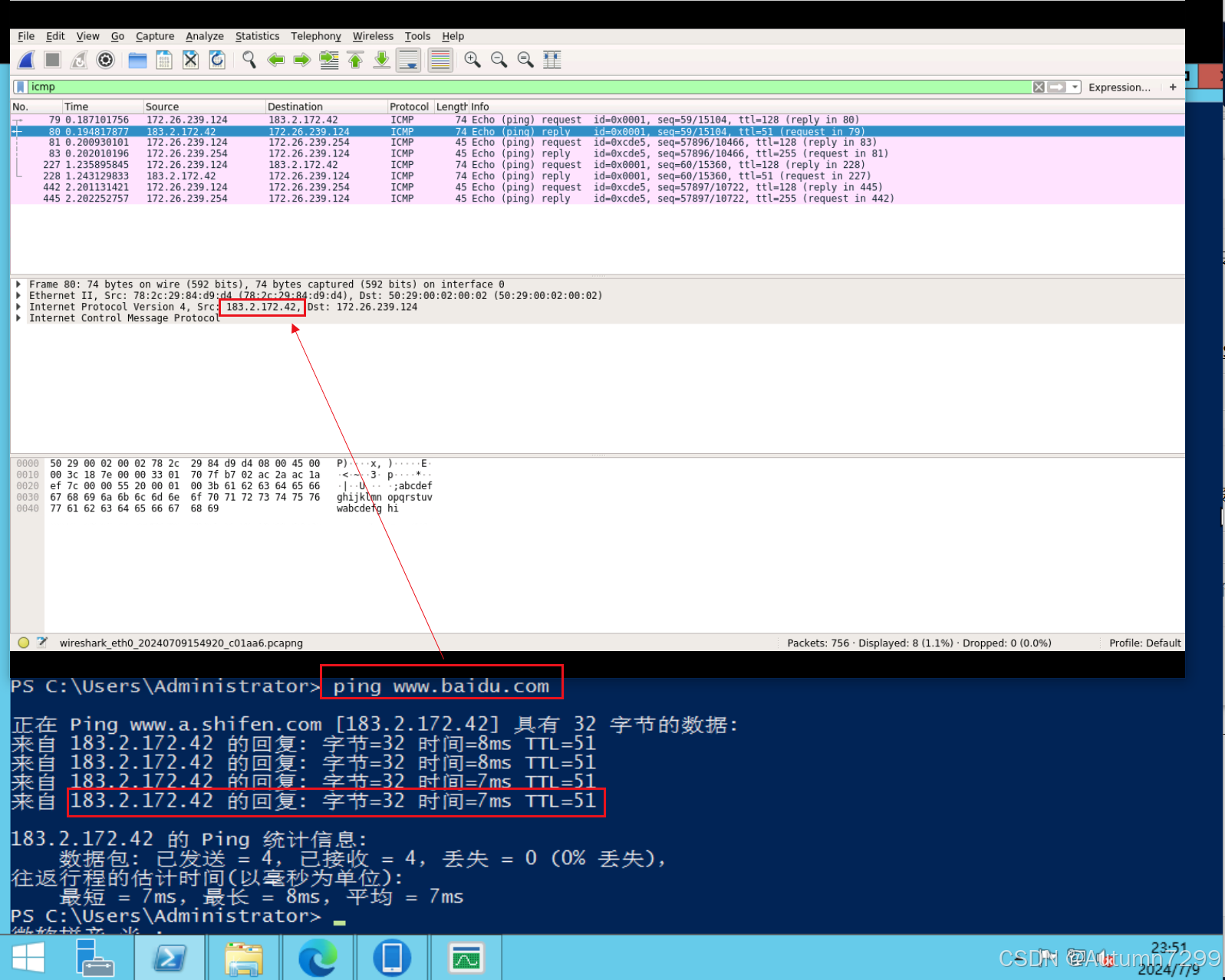Viewport: 1225px width, 980px height.
Task: Add a filter button with plus
Action: click(x=1173, y=87)
